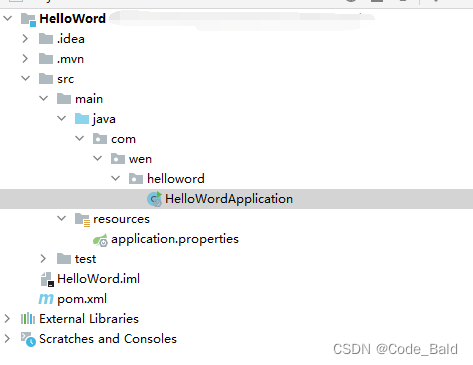This screenshot has width=473, height=365.
Task: Select the src folder name
Action: (x=66, y=79)
